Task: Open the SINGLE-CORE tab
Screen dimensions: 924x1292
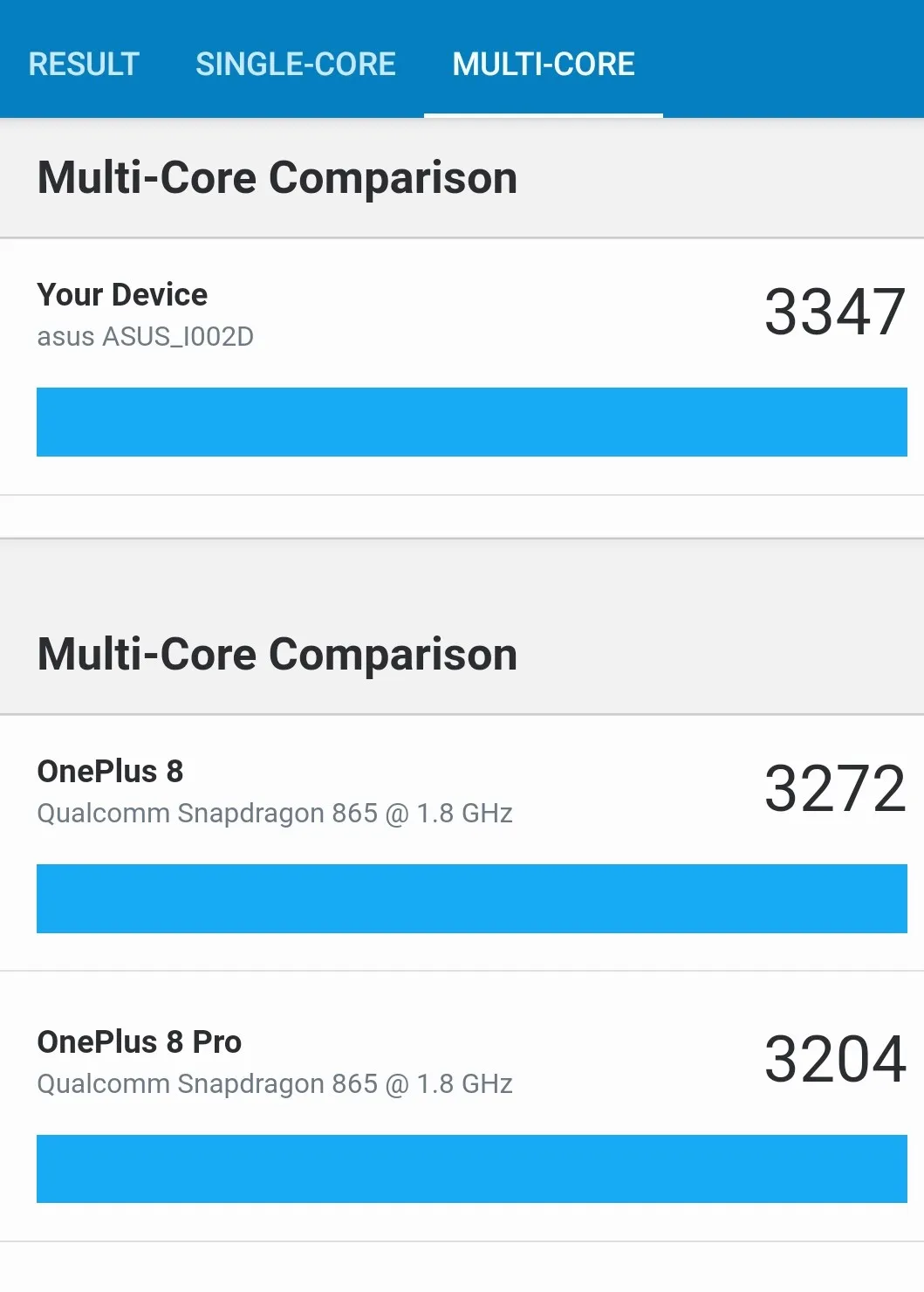Action: tap(296, 64)
